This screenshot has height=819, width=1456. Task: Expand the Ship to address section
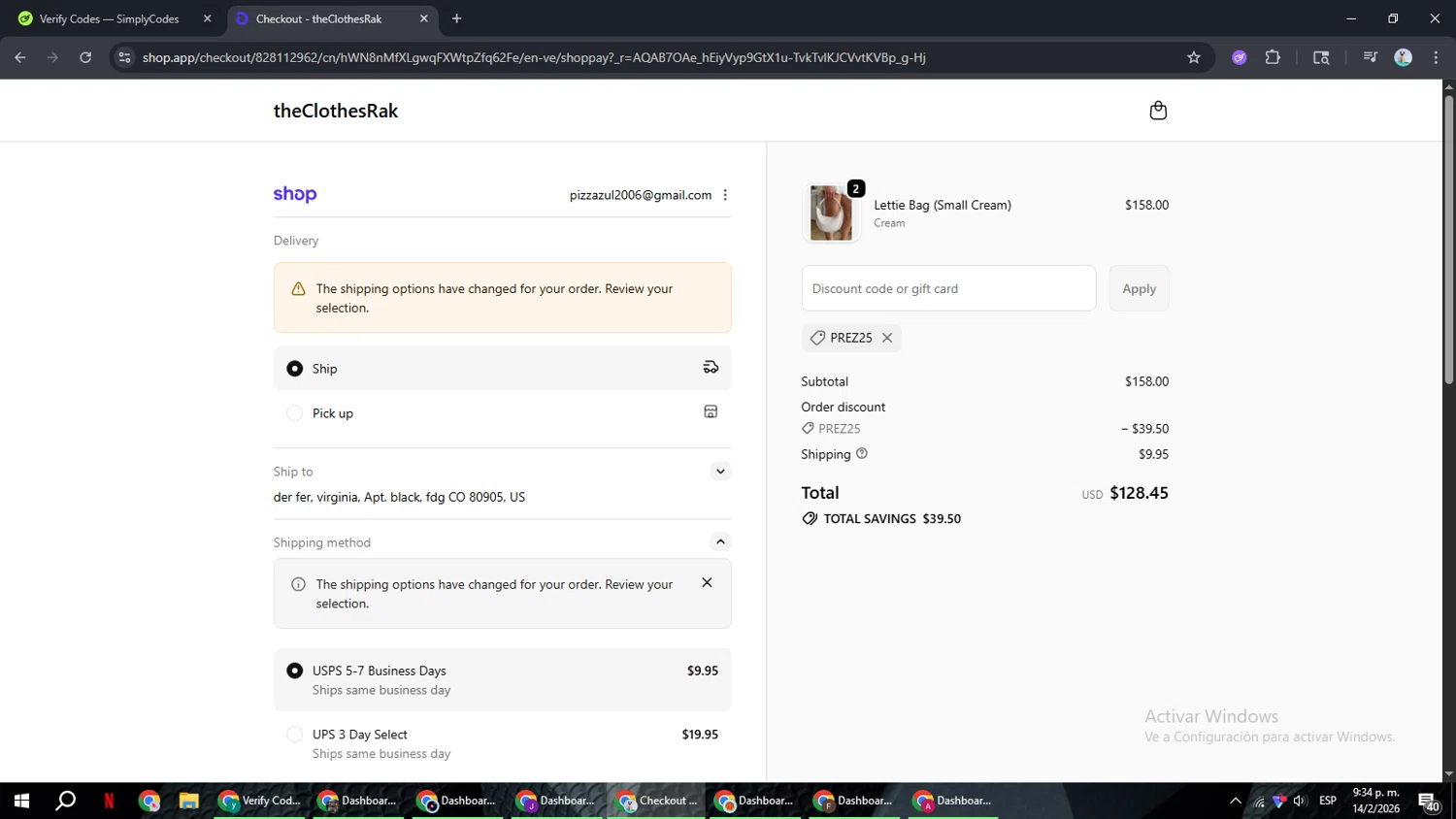[720, 472]
